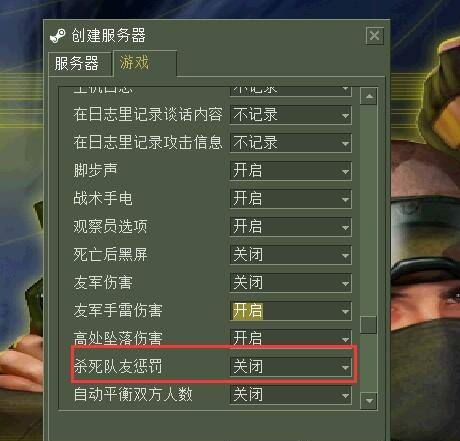Switch to the 服务器 tab
Image resolution: width=460 pixels, height=441 pixels.
[x=79, y=64]
